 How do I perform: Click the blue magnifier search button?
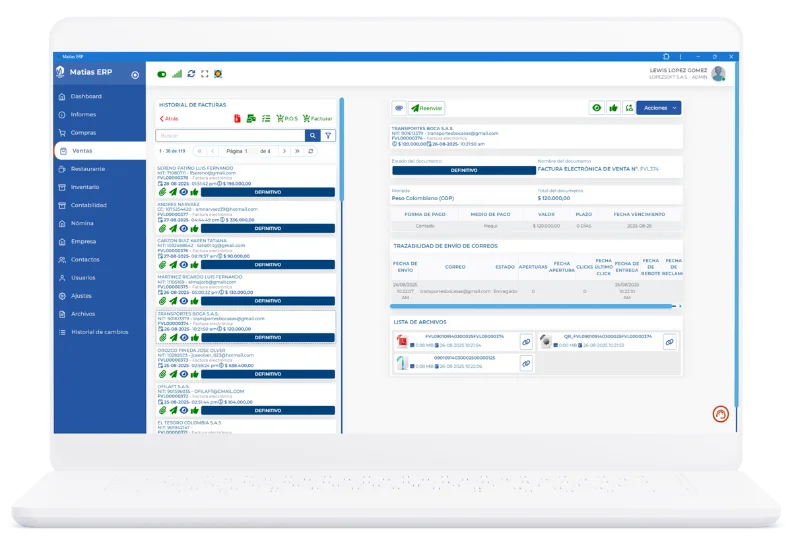pyautogui.click(x=313, y=135)
